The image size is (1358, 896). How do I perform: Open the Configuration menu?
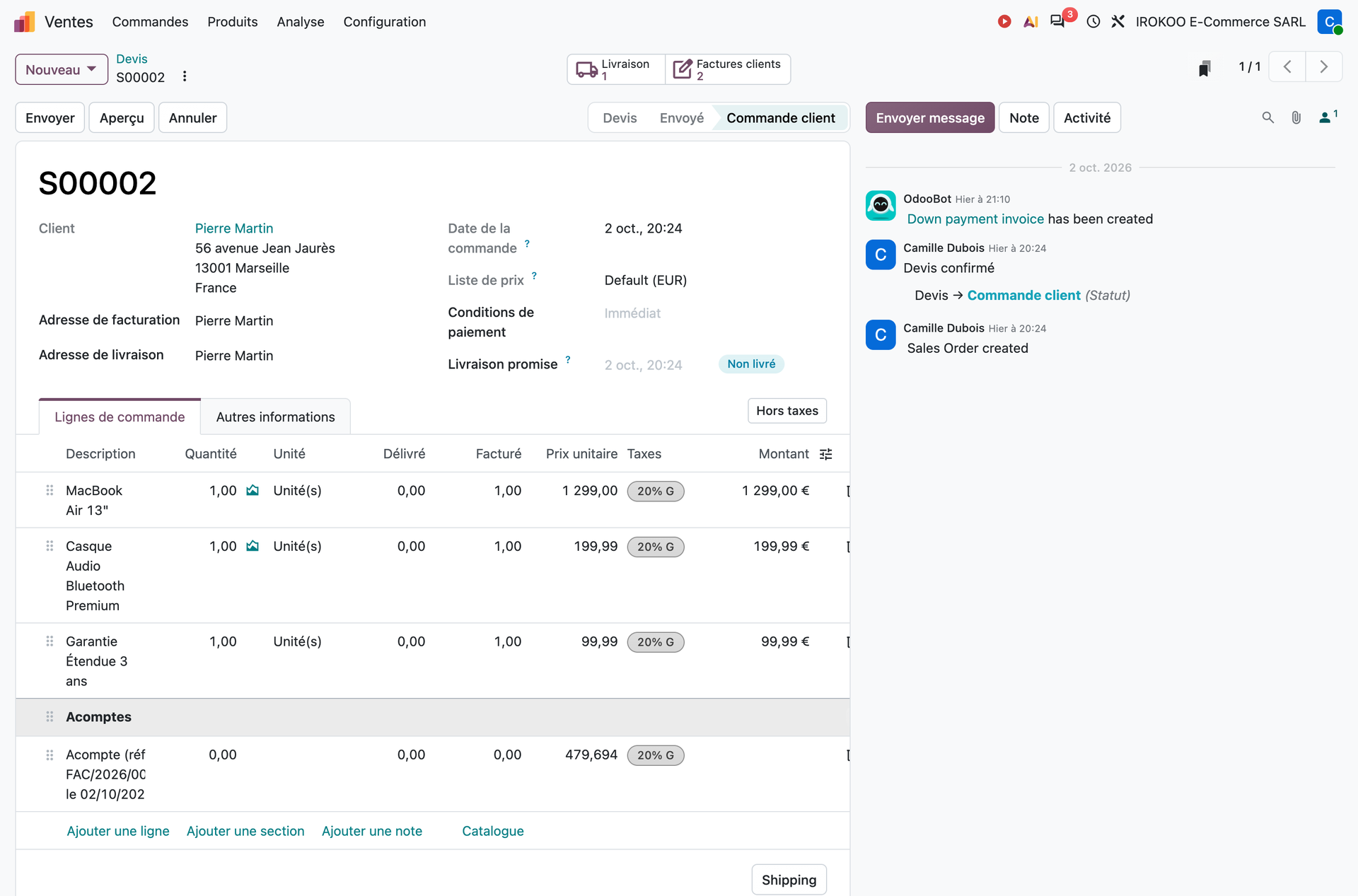385,22
